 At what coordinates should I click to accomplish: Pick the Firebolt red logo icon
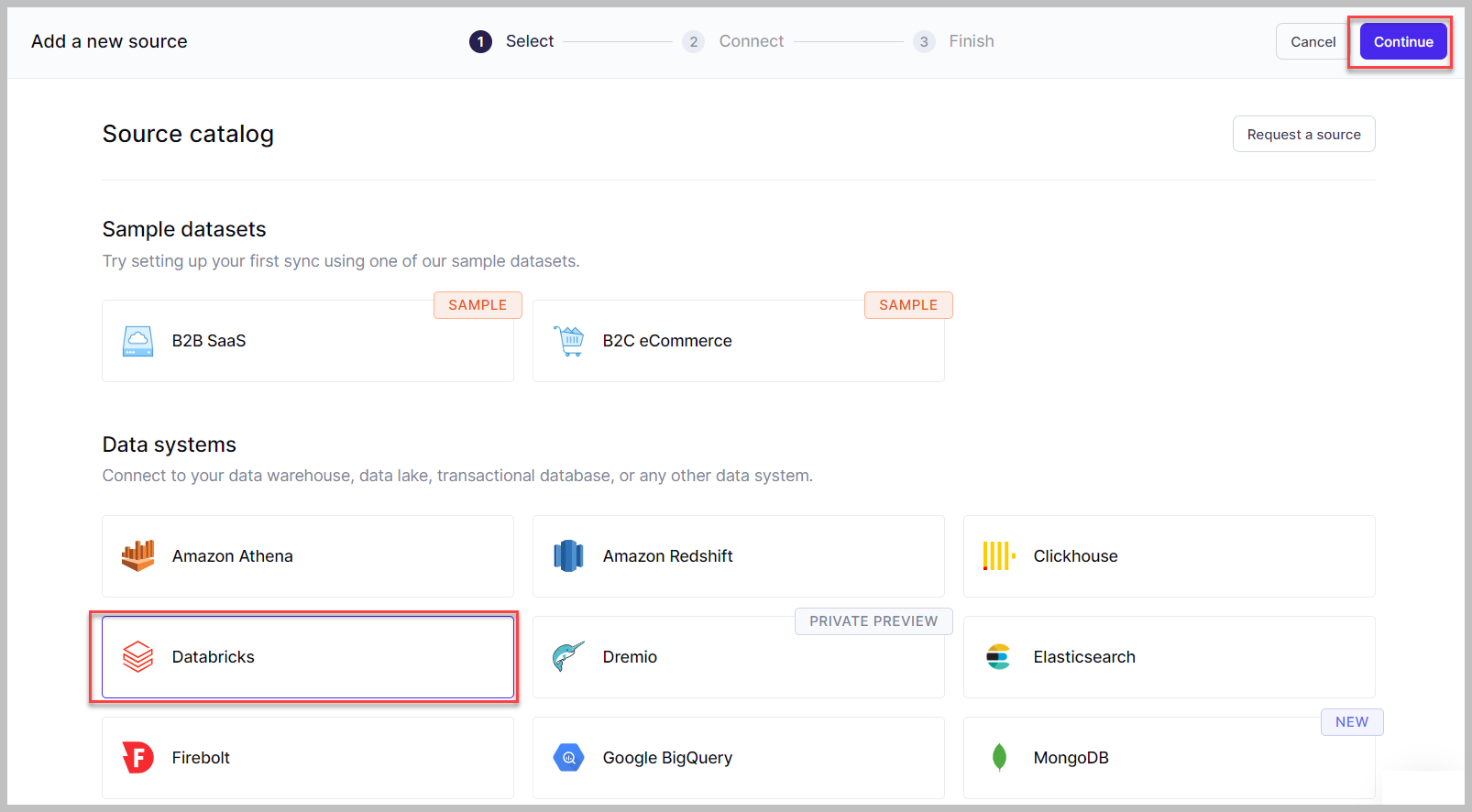(137, 758)
